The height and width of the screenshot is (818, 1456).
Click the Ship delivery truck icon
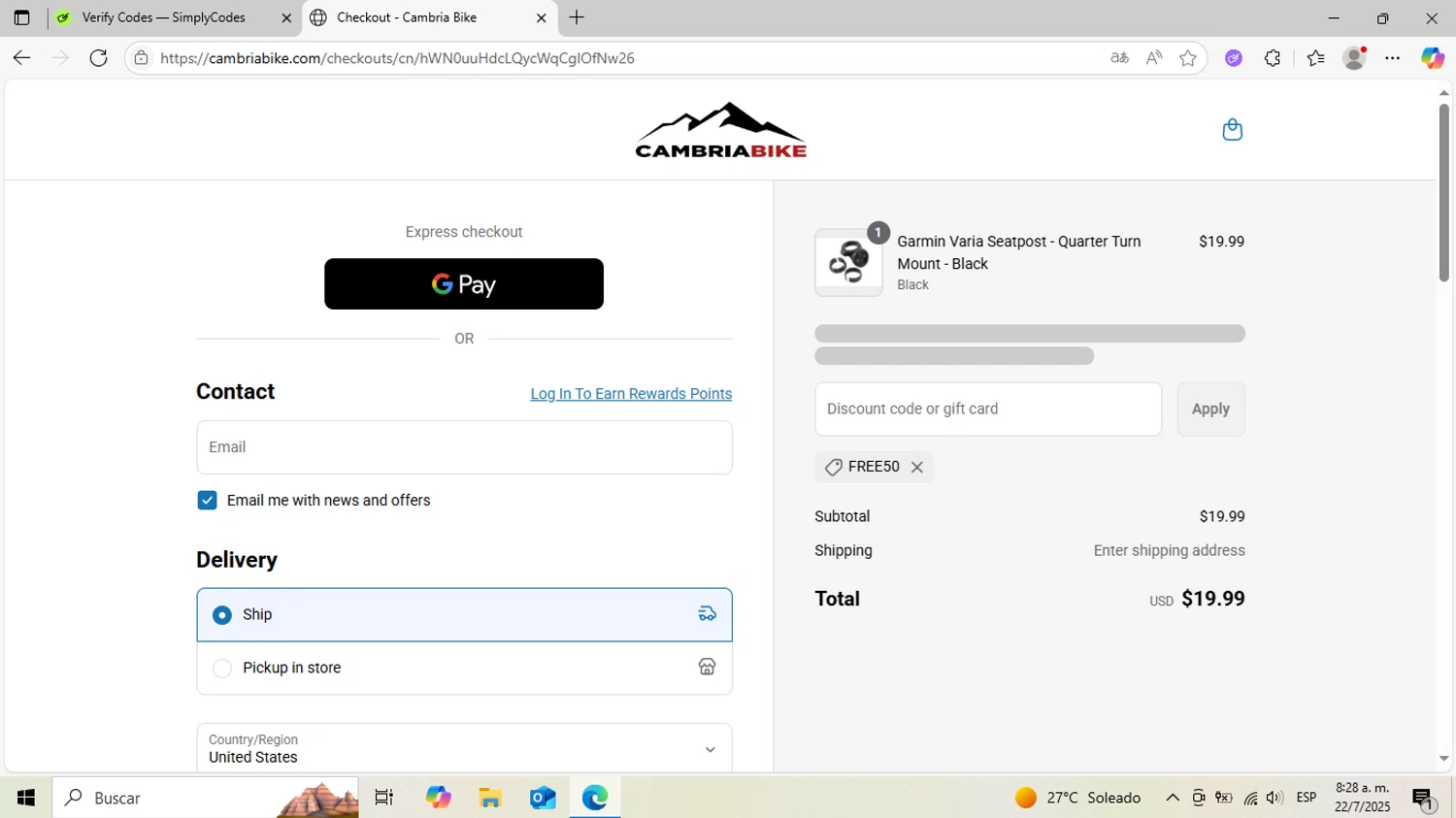coord(707,614)
